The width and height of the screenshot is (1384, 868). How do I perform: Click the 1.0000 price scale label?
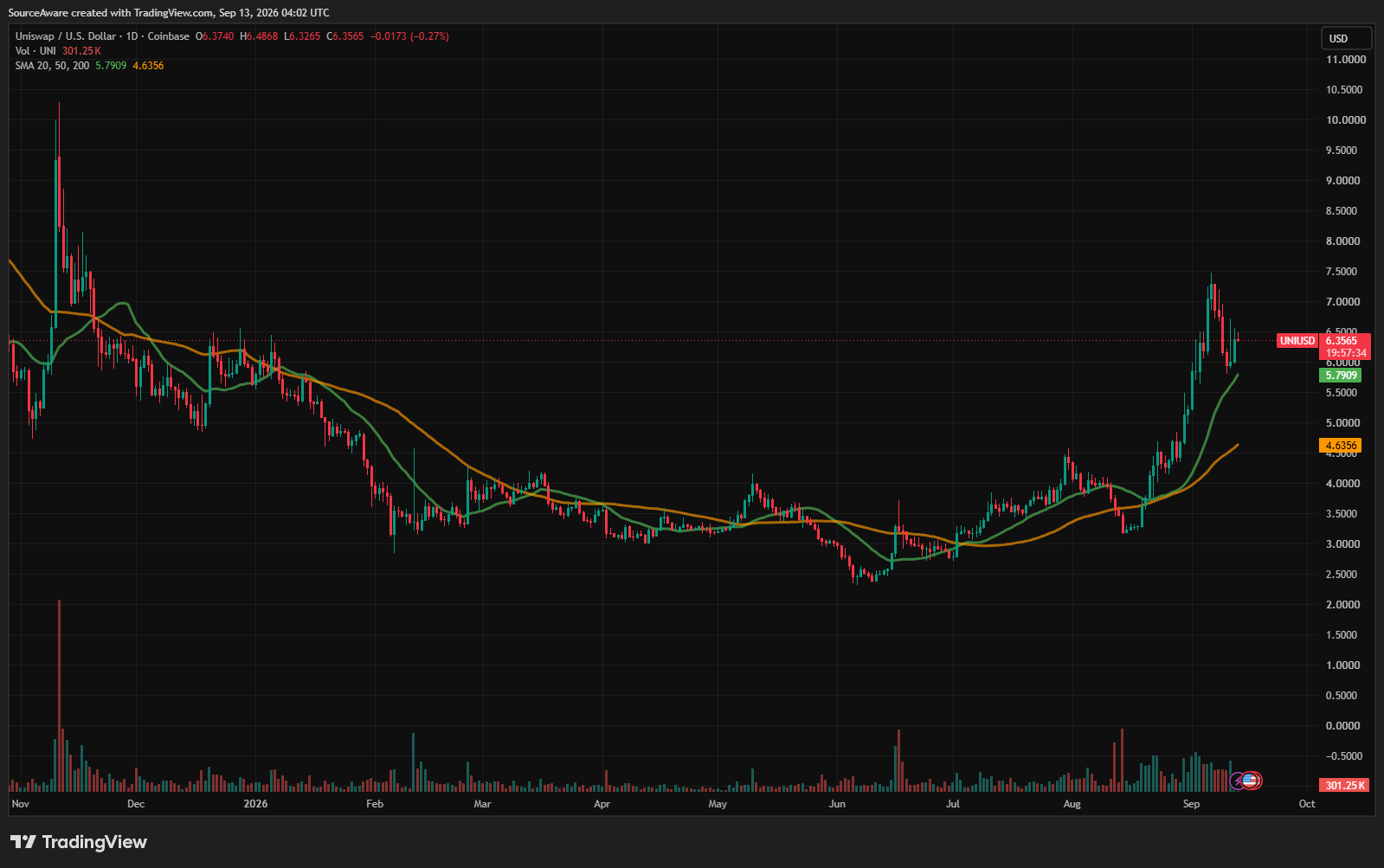tap(1343, 665)
